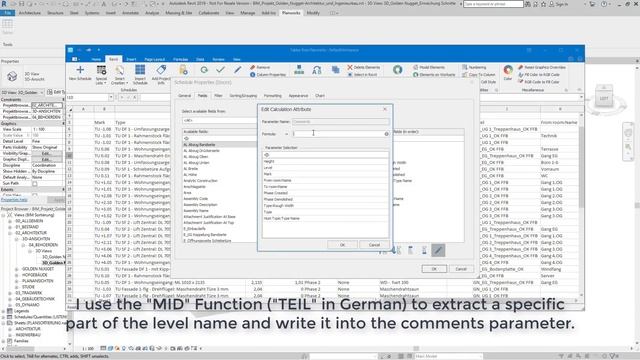The image size is (640, 360).
Task: Click the A-B rename text icon
Action: [317, 70]
